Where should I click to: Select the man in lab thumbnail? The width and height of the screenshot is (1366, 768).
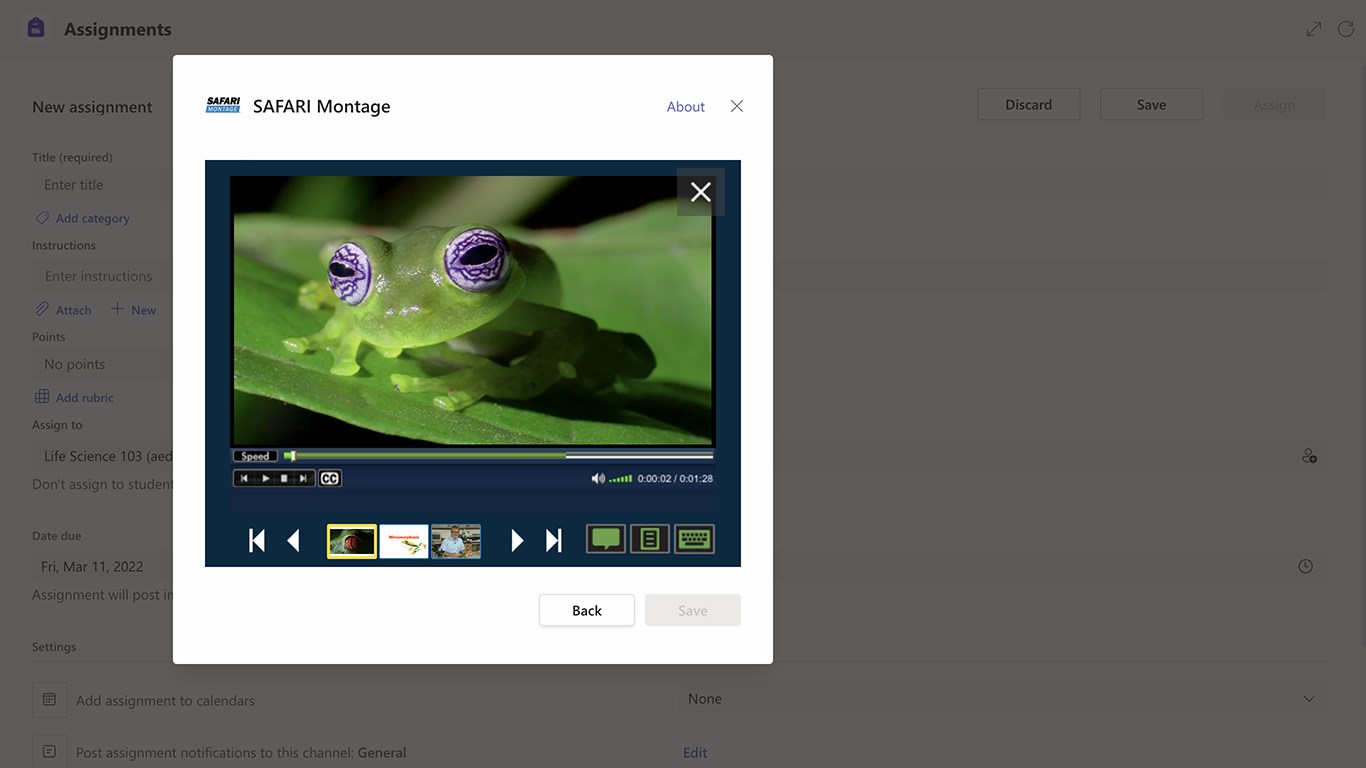pos(456,541)
